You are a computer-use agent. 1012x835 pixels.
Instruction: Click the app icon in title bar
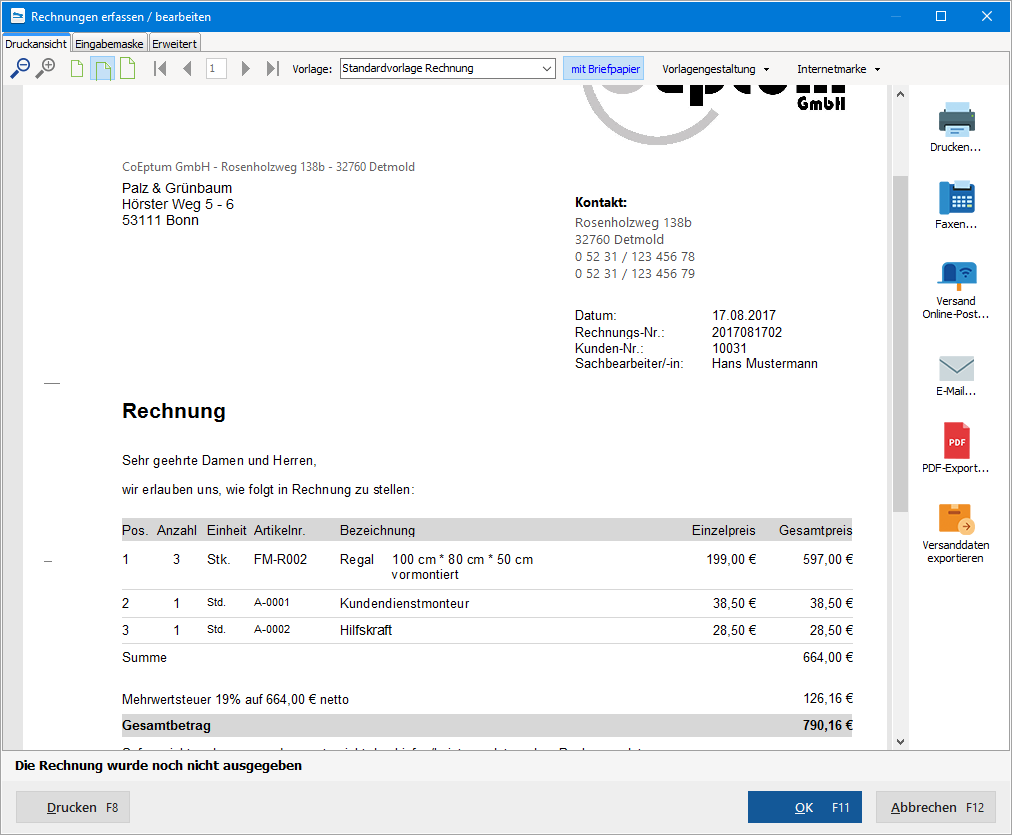click(x=17, y=16)
